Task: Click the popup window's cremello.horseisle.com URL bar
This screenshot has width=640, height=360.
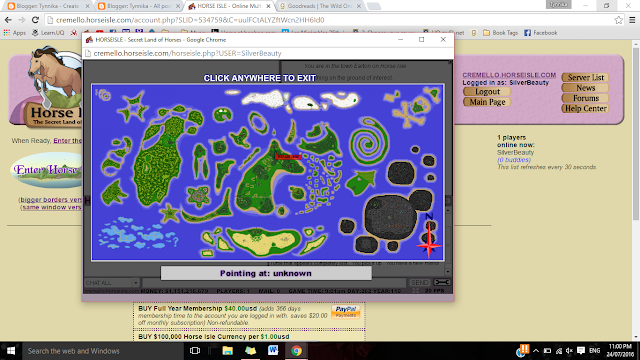Action: [268, 53]
